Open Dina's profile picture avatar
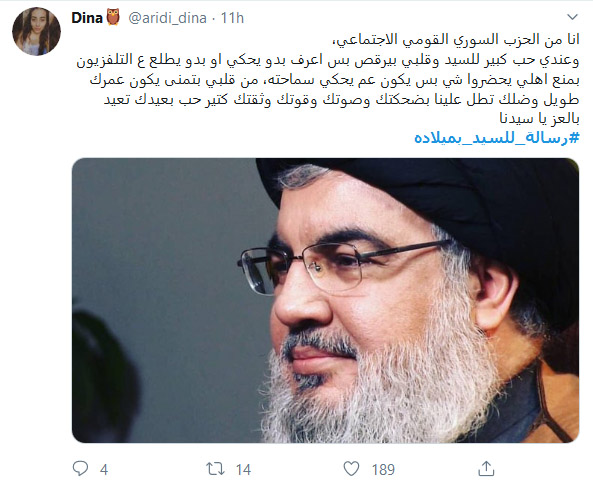The width and height of the screenshot is (593, 481). [36, 31]
